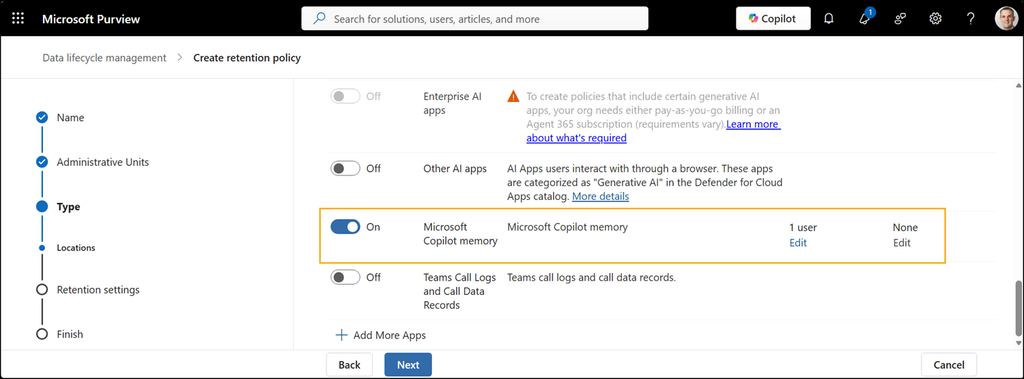Click the search magnifier icon
The width and height of the screenshot is (1024, 379).
tap(319, 18)
